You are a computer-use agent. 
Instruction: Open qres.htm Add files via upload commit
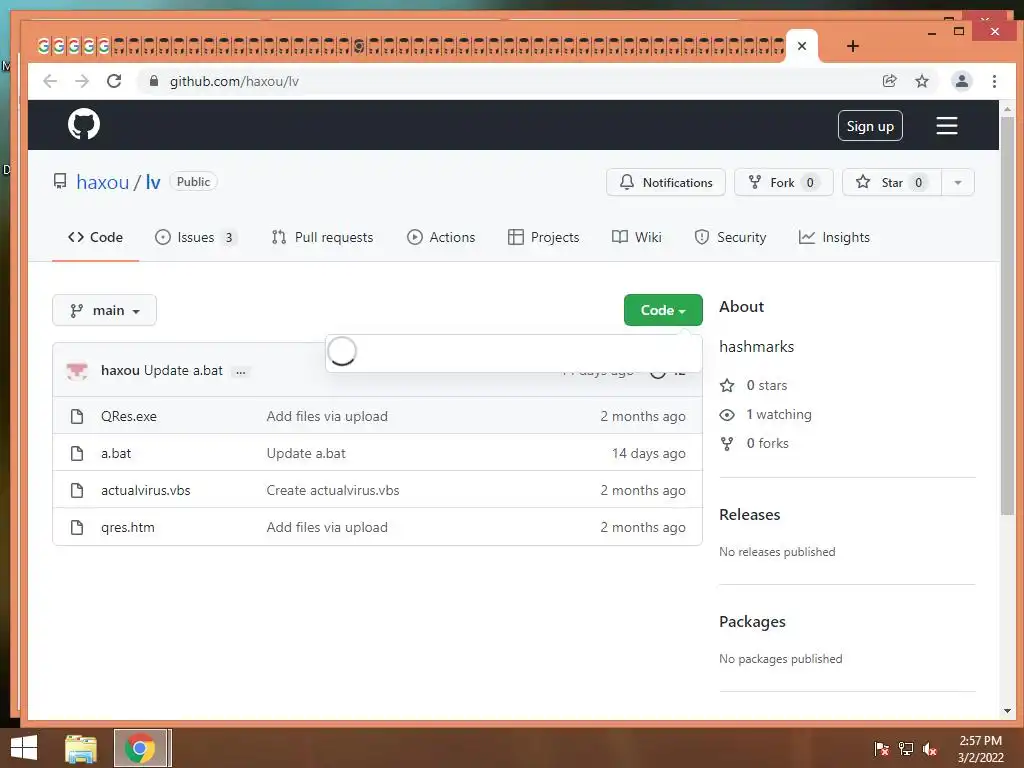tap(327, 527)
